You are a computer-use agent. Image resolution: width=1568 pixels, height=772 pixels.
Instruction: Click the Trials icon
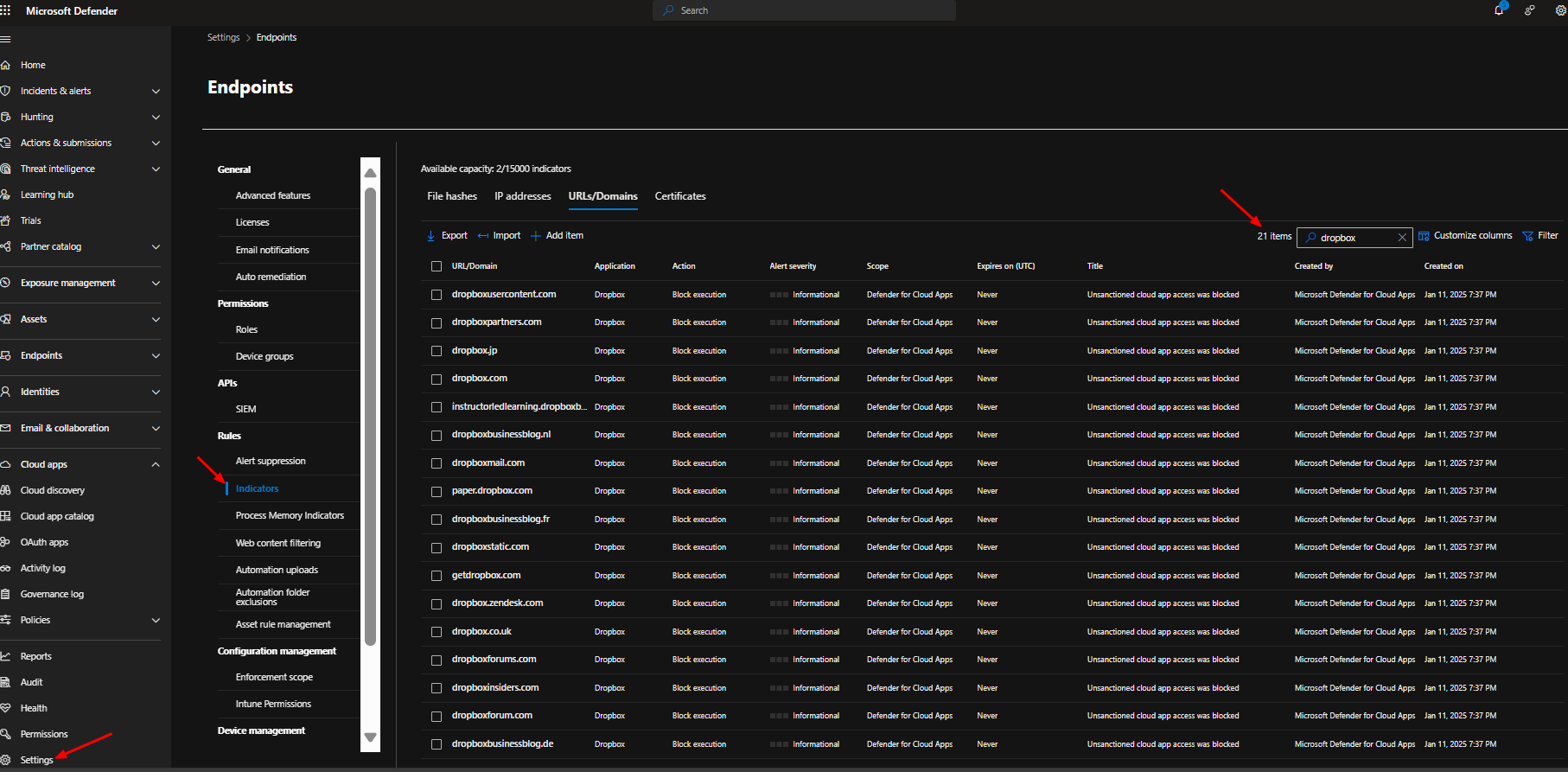click(x=5, y=220)
